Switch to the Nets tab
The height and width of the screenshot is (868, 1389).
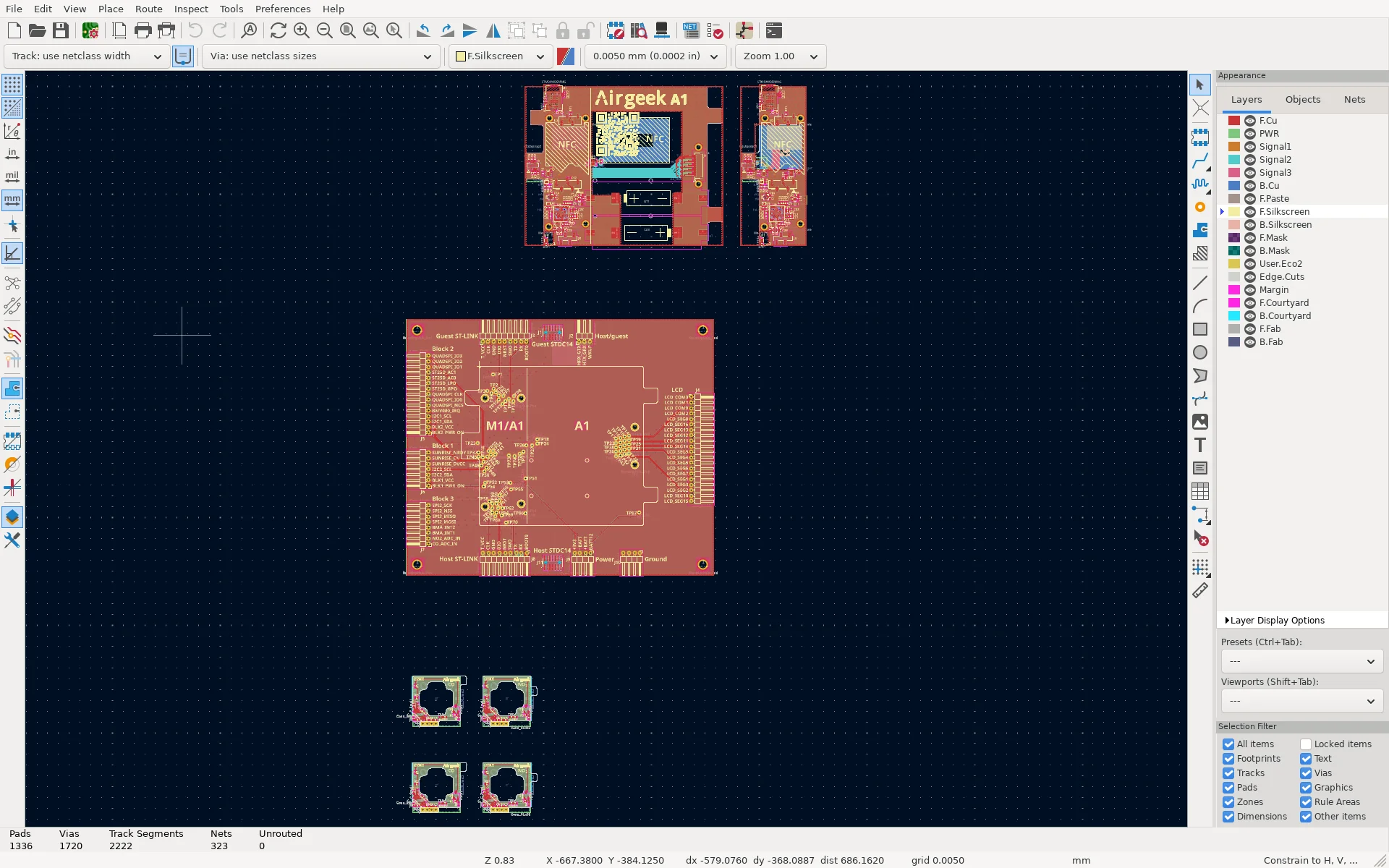pos(1354,99)
